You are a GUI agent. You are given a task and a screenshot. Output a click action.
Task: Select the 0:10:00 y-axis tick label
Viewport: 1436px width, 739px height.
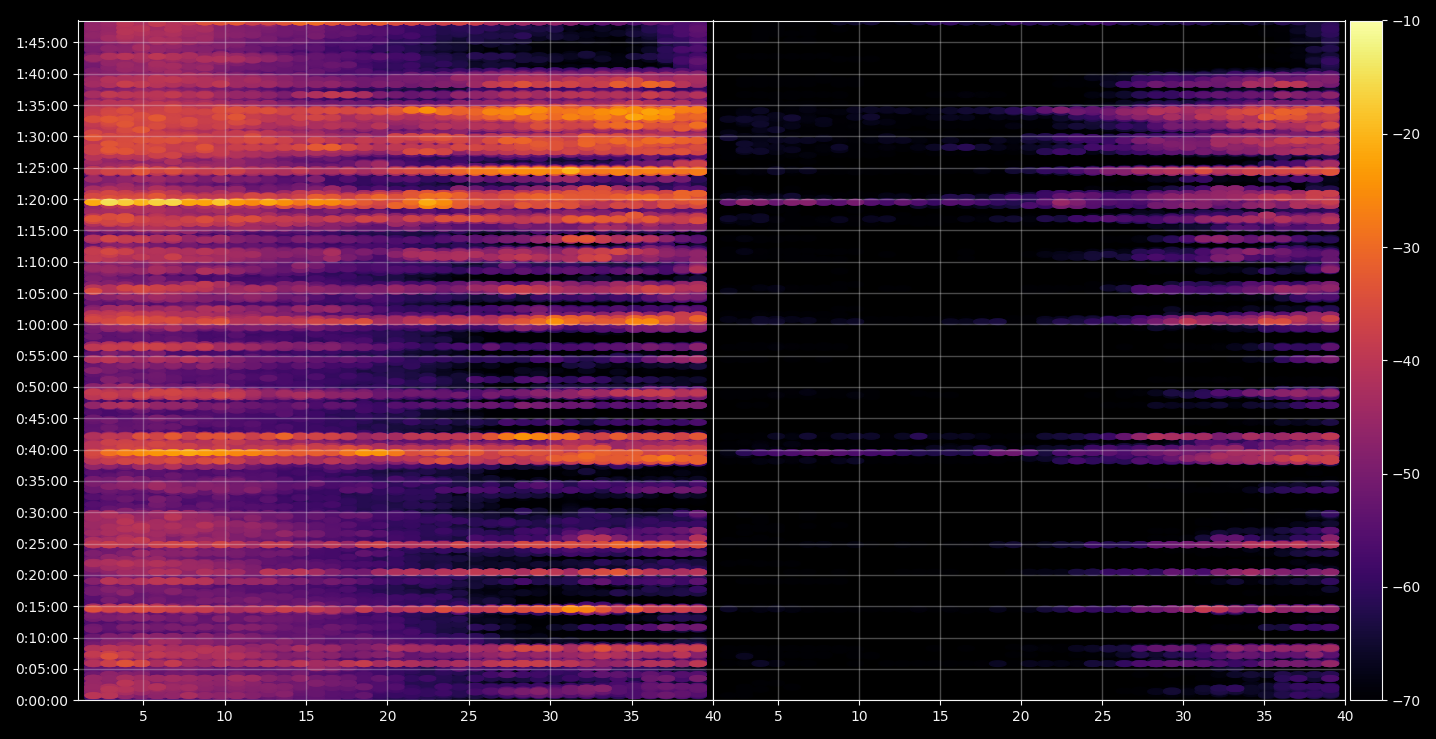point(43,638)
